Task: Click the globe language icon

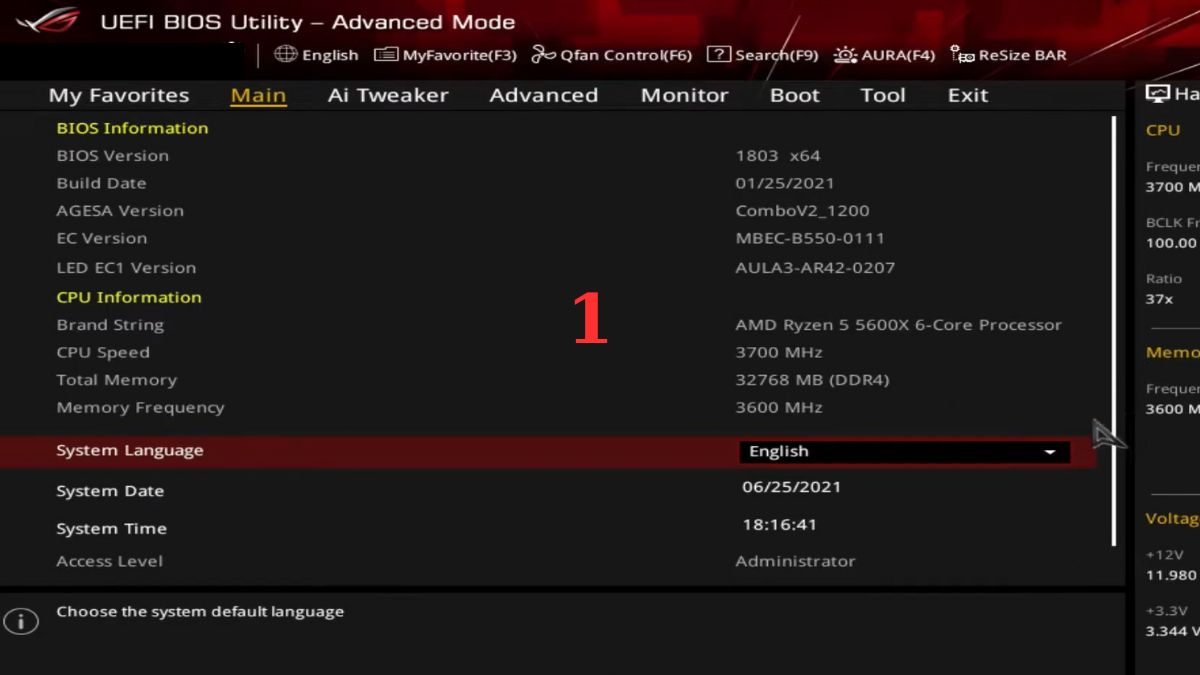Action: [286, 55]
